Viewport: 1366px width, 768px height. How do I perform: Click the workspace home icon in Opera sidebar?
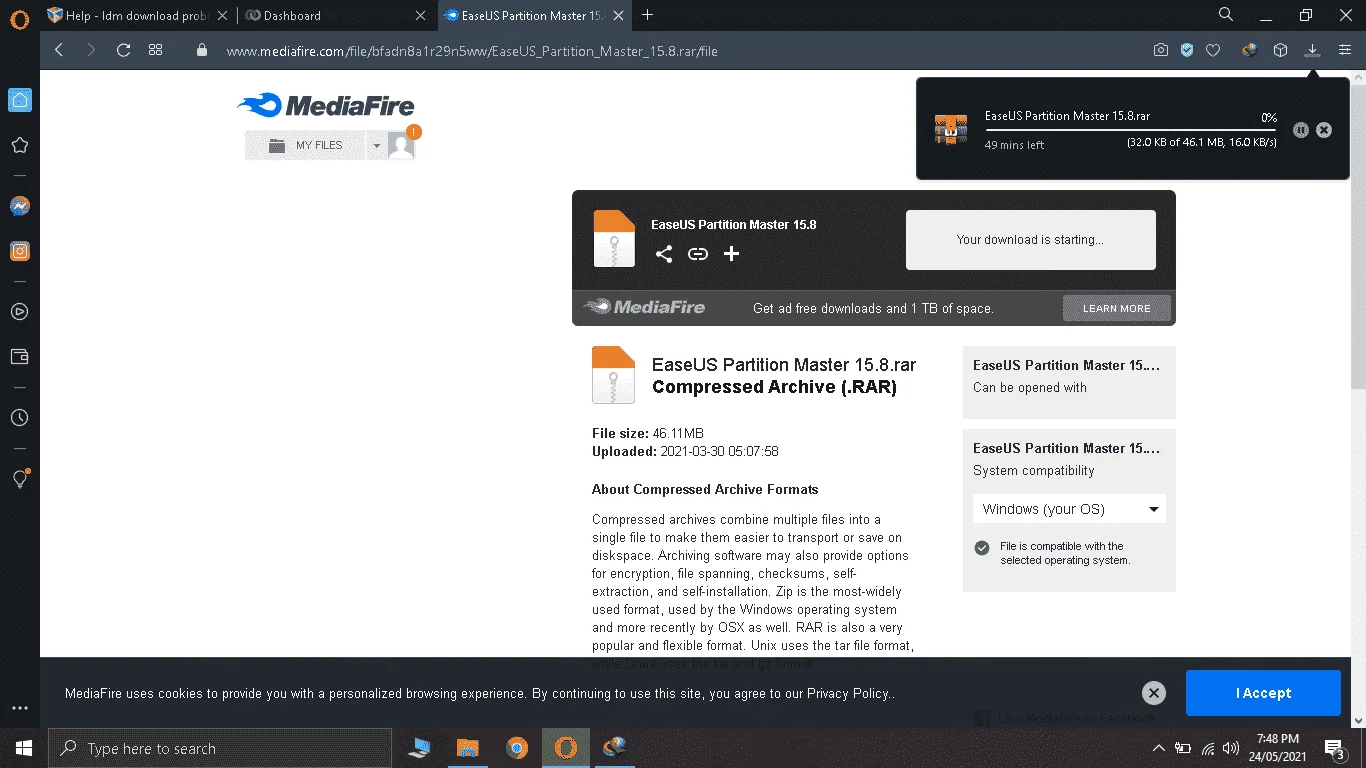click(20, 100)
